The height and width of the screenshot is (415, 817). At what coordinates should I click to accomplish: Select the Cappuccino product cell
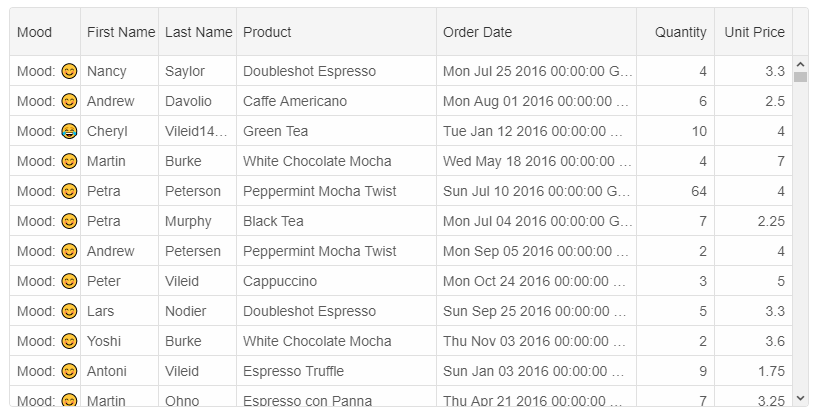pos(280,281)
